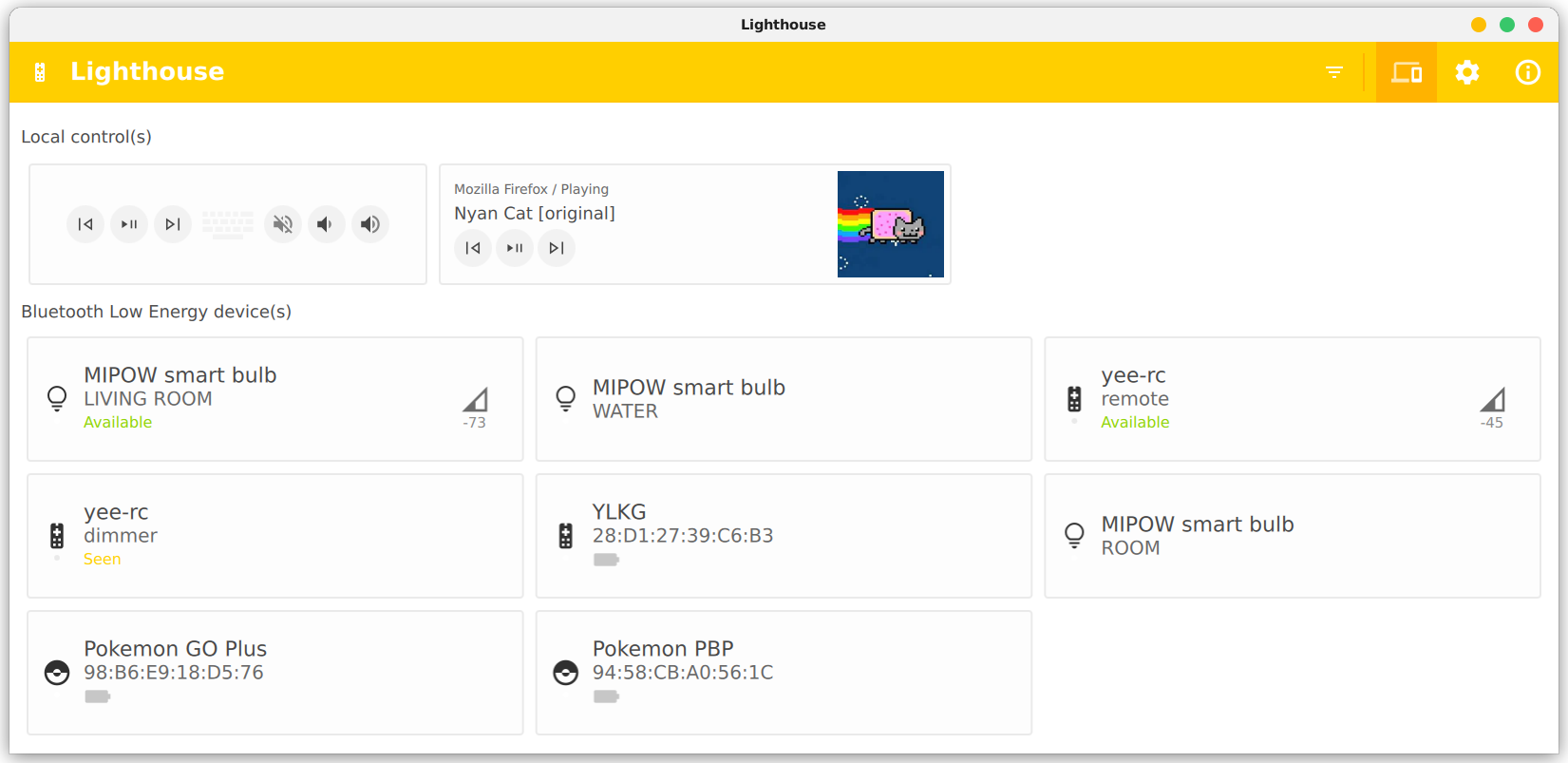The height and width of the screenshot is (763, 1568).
Task: Open the filter list icon in header
Action: point(1334,72)
